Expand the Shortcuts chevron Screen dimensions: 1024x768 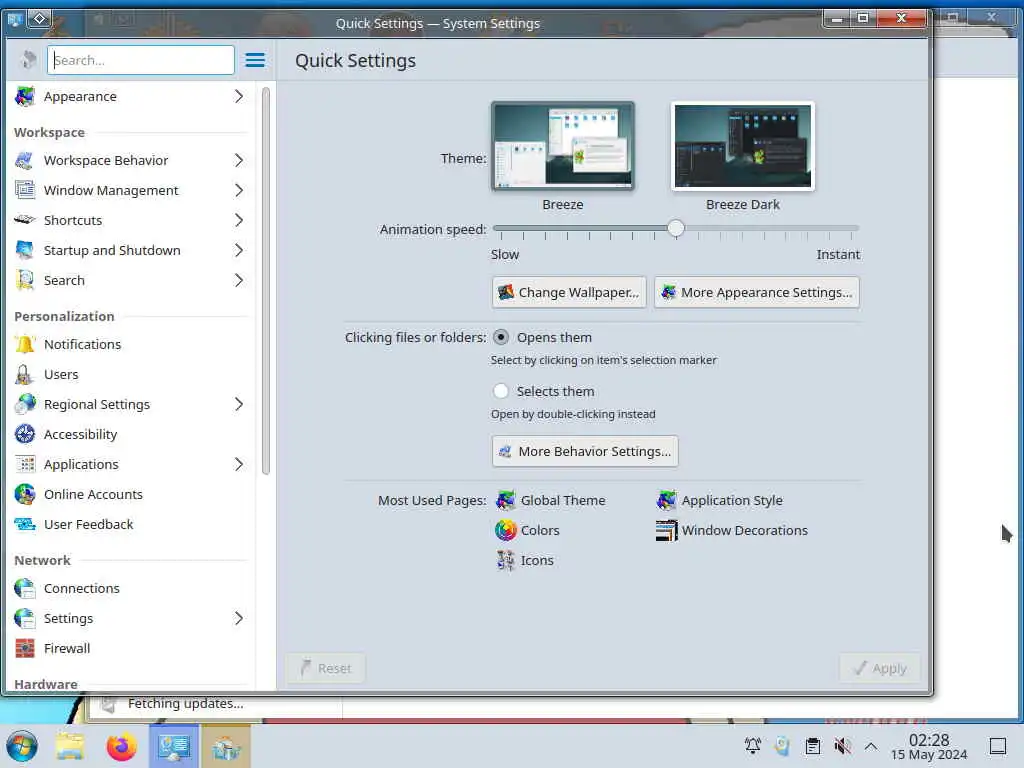[239, 220]
